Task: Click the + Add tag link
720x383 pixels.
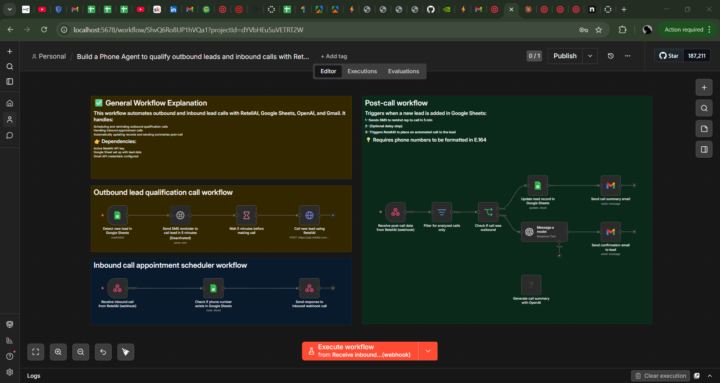Action: (x=334, y=56)
